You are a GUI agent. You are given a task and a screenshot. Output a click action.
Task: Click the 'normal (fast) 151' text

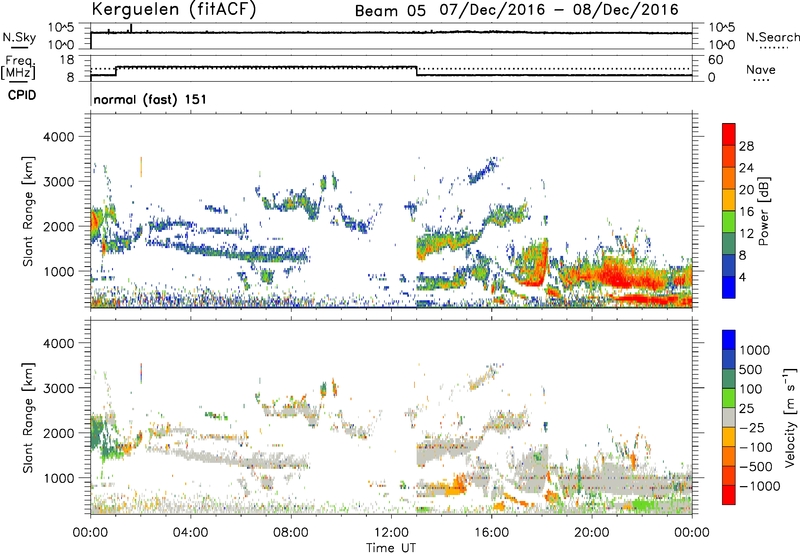click(x=150, y=99)
